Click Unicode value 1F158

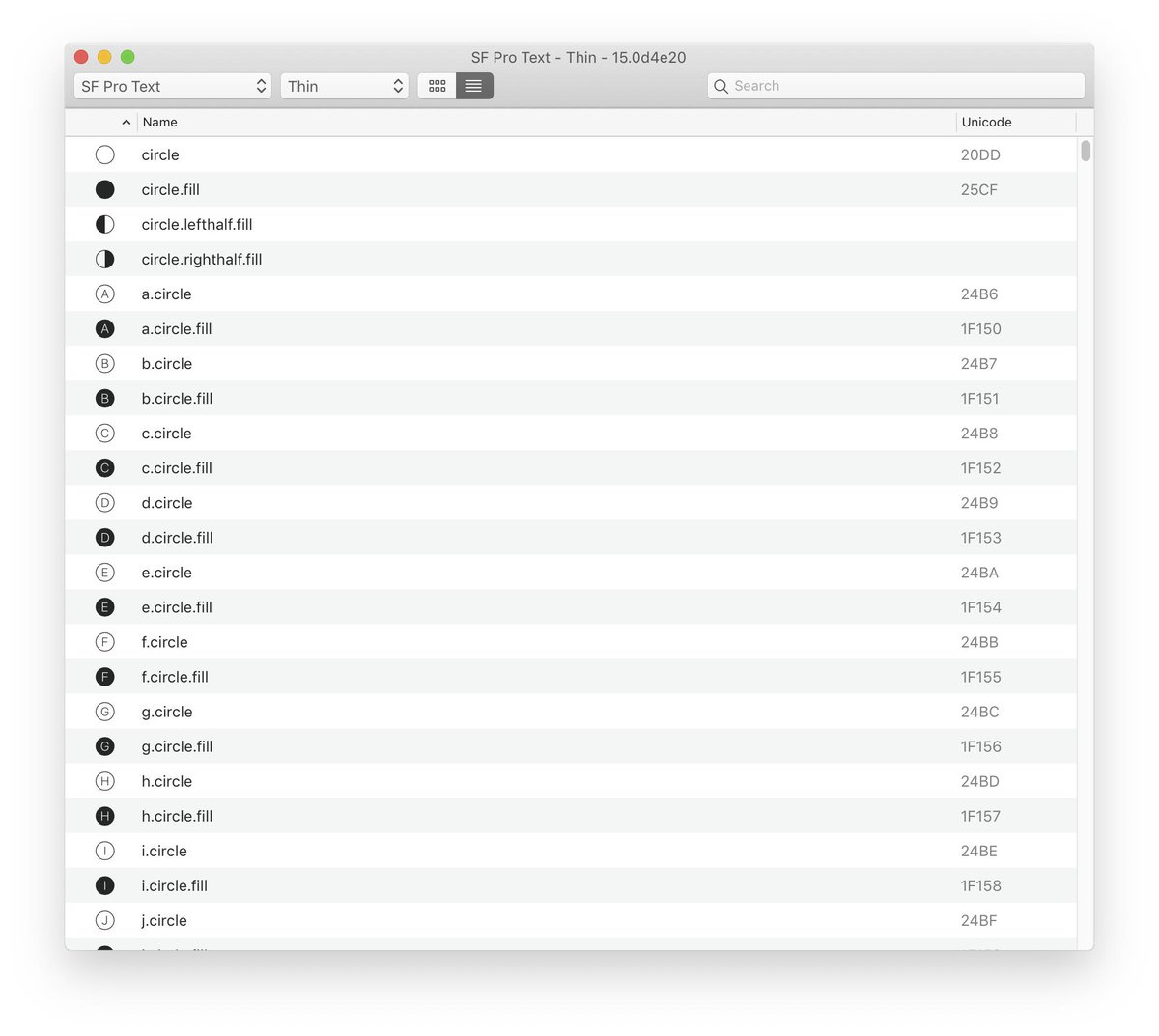(x=981, y=884)
